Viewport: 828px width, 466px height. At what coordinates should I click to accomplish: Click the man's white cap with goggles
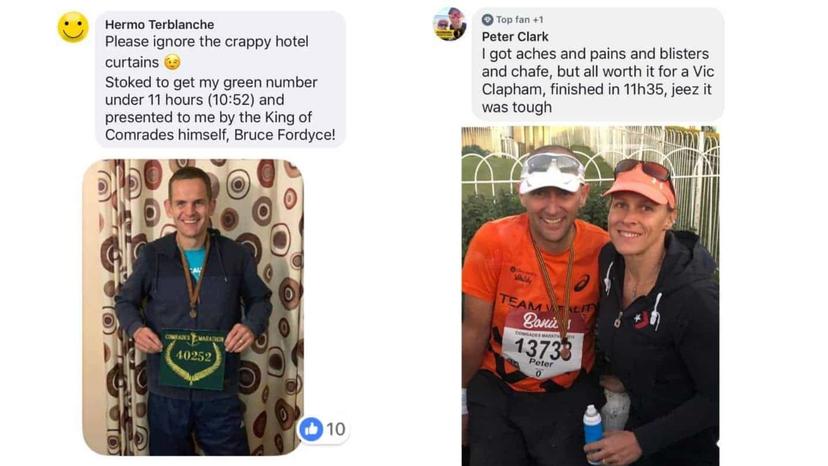(x=552, y=173)
